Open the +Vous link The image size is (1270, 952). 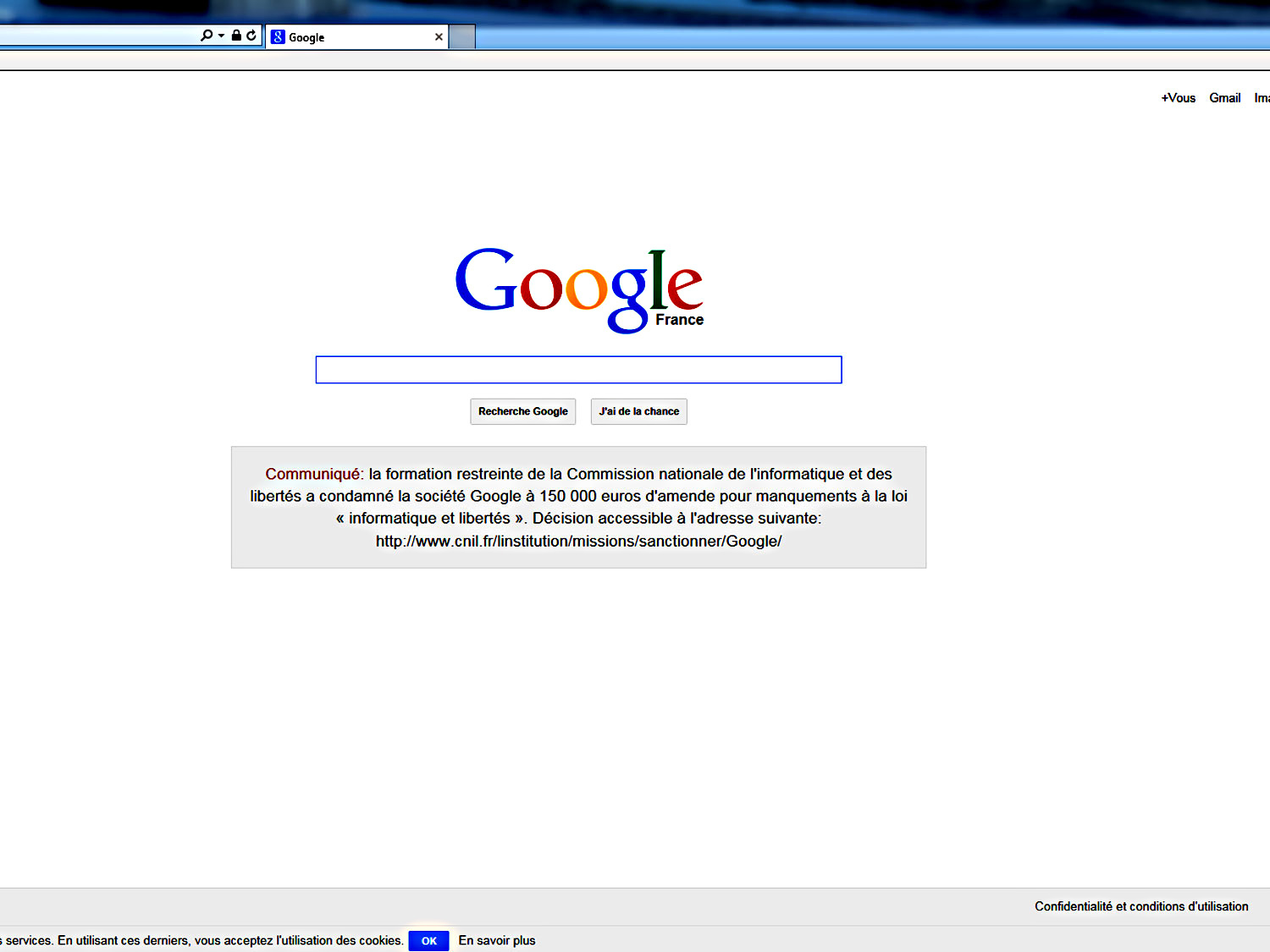click(x=1178, y=98)
